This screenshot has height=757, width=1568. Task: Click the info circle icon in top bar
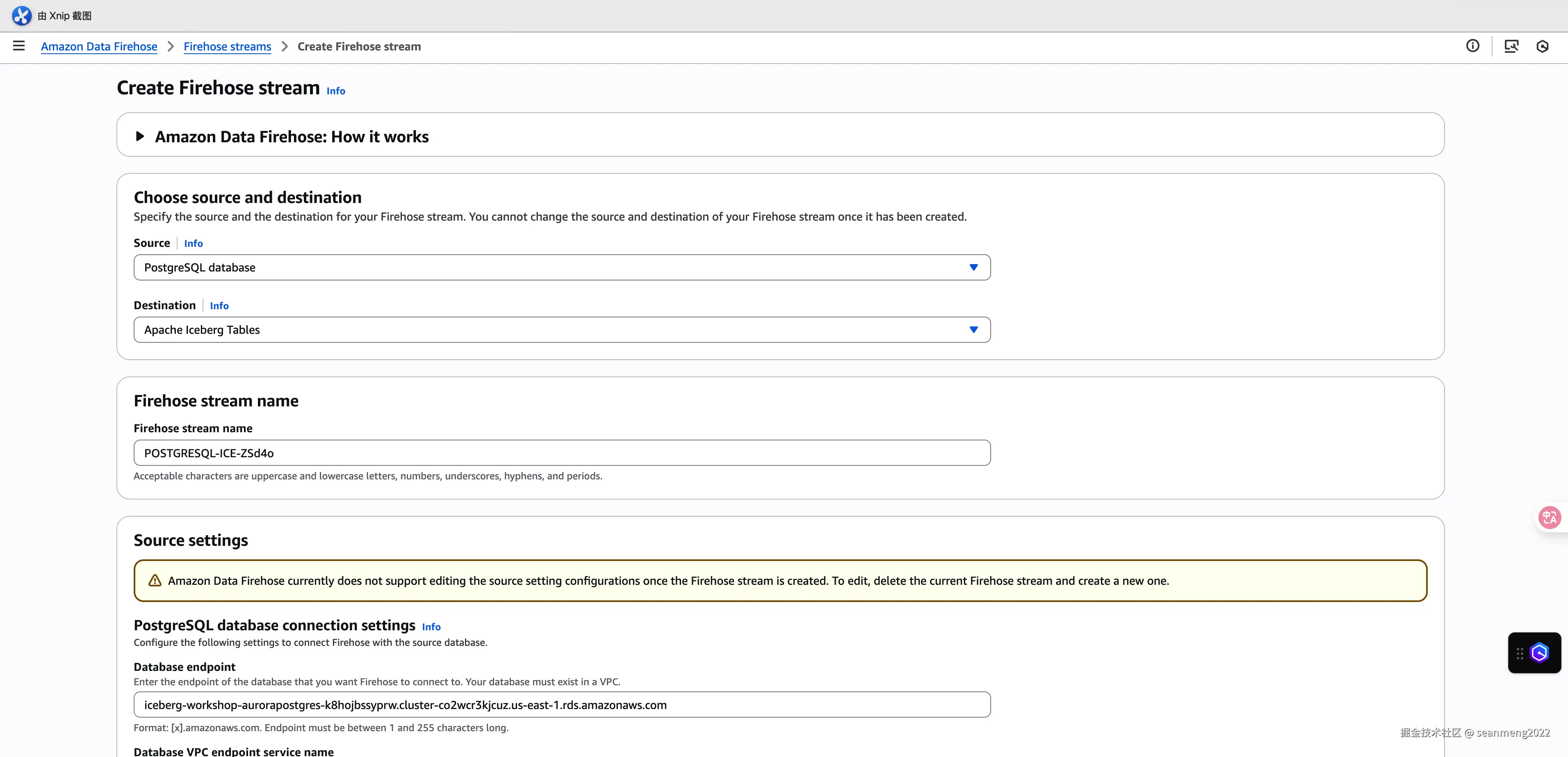point(1472,46)
